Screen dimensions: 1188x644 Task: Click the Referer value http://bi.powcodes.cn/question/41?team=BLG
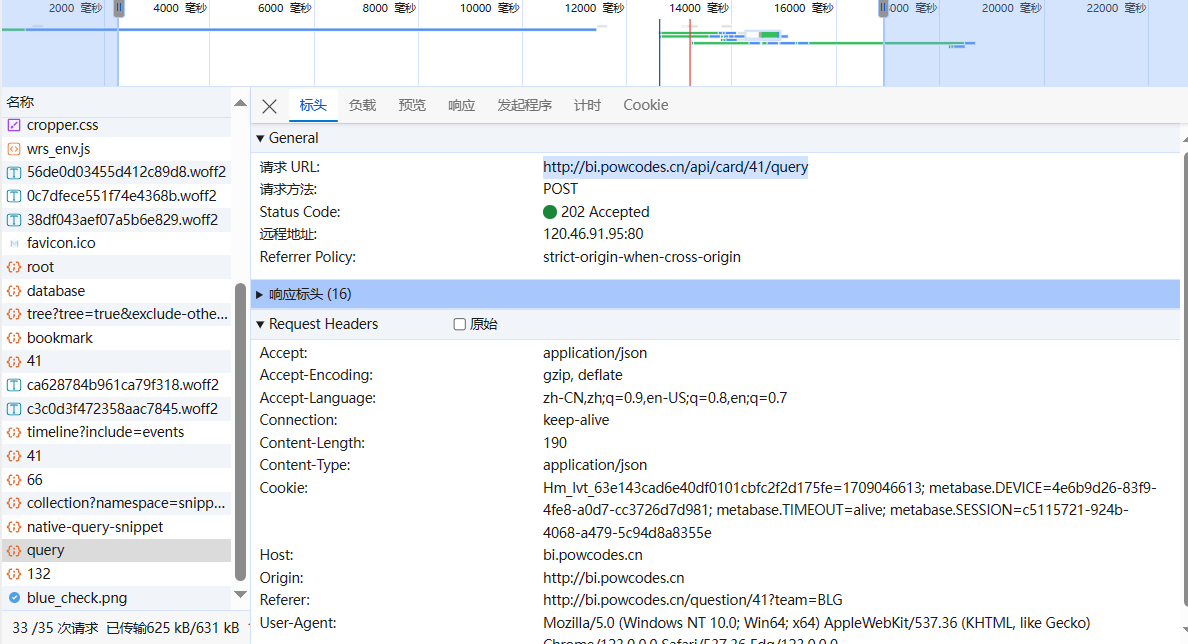tap(692, 600)
